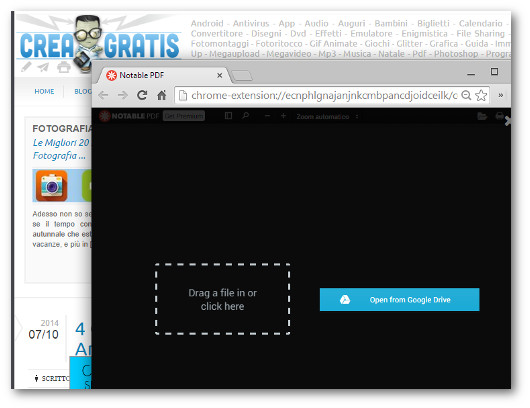Screen dimensions: 530x408
Task: Click the Android tag link
Action: (x=207, y=23)
